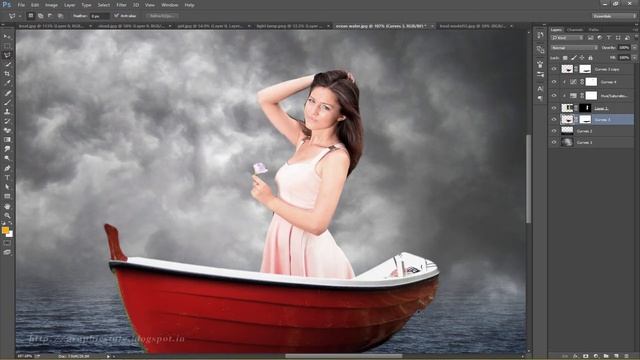Select the Horizontal Type tool
640x360 pixels.
7,178
